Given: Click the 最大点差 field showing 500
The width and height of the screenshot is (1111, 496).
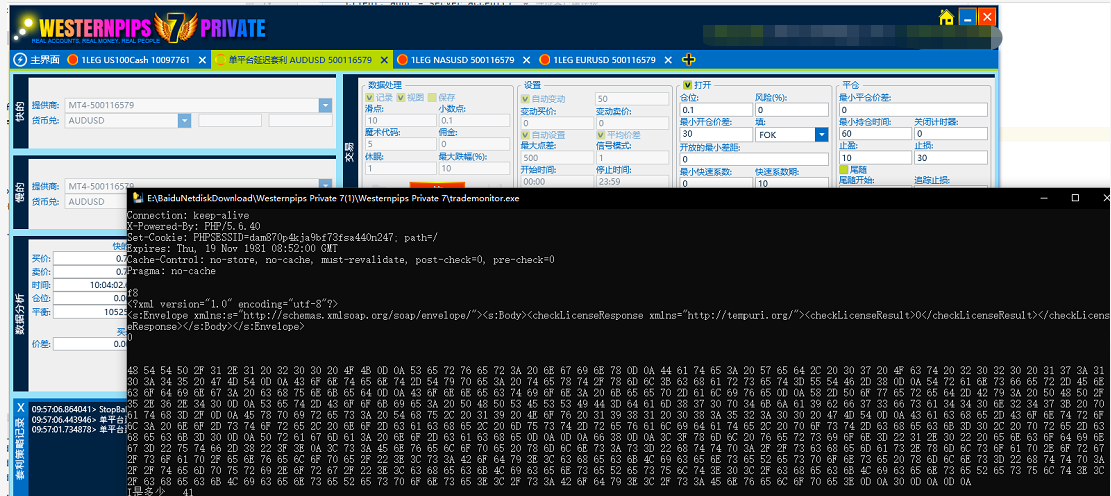Looking at the screenshot, I should pos(556,157).
